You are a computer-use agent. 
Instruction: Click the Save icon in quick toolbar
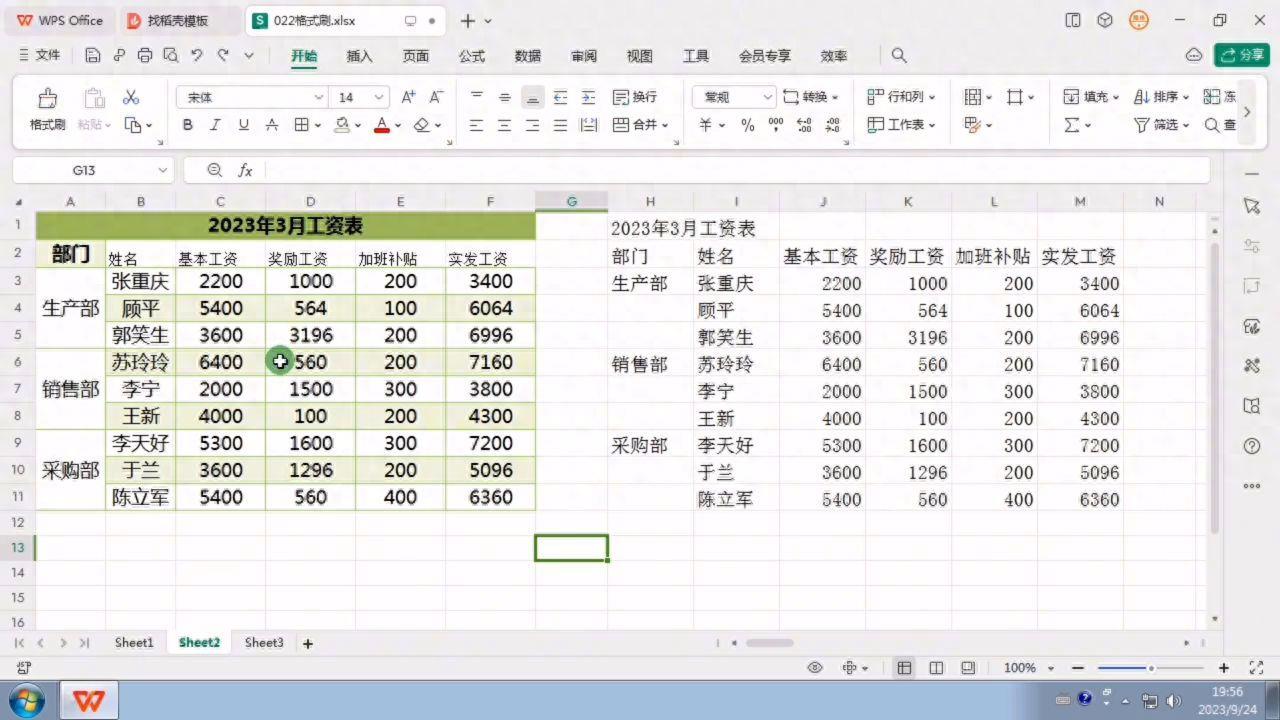[x=93, y=56]
